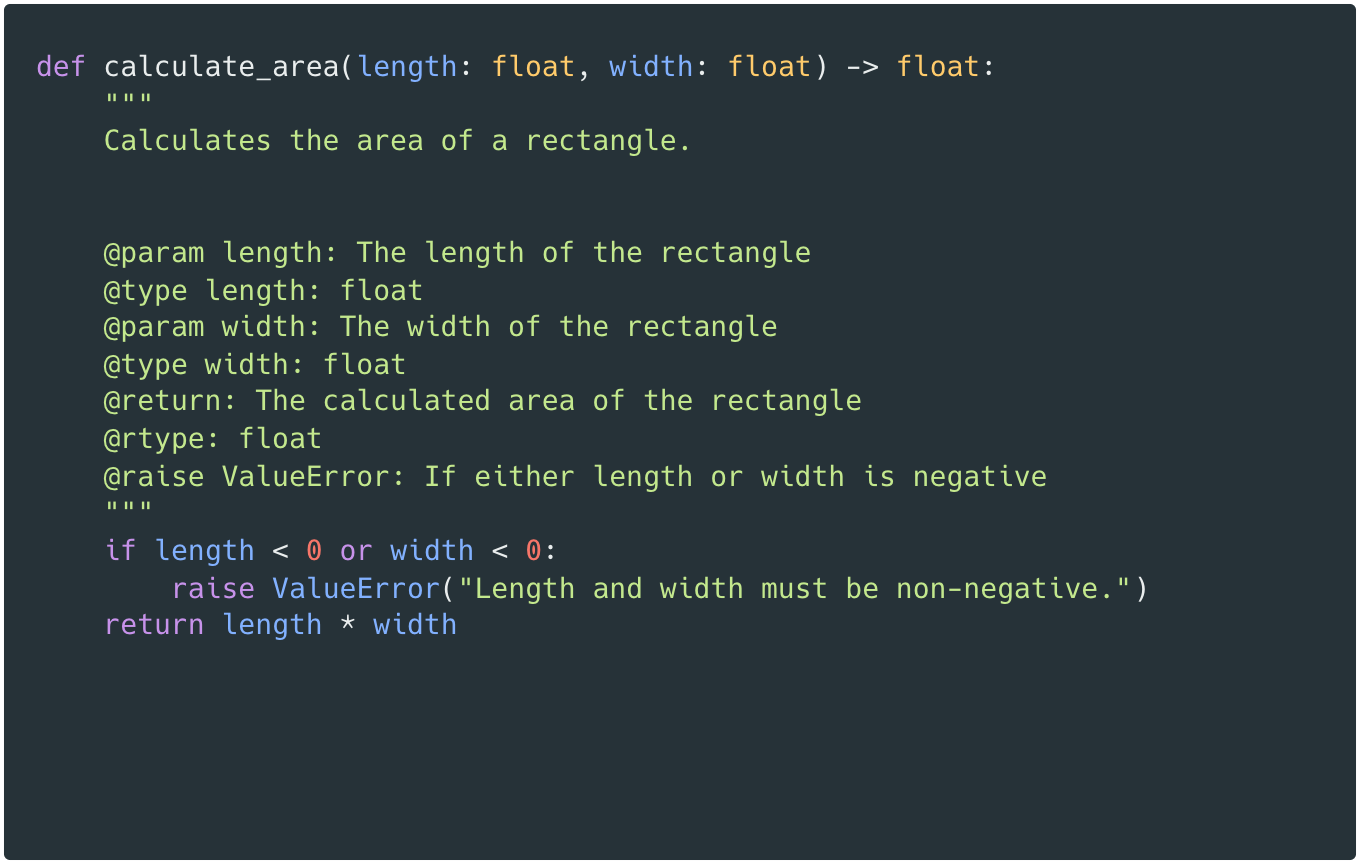
Task: Click the '@param width' docstring line
Action: point(440,327)
